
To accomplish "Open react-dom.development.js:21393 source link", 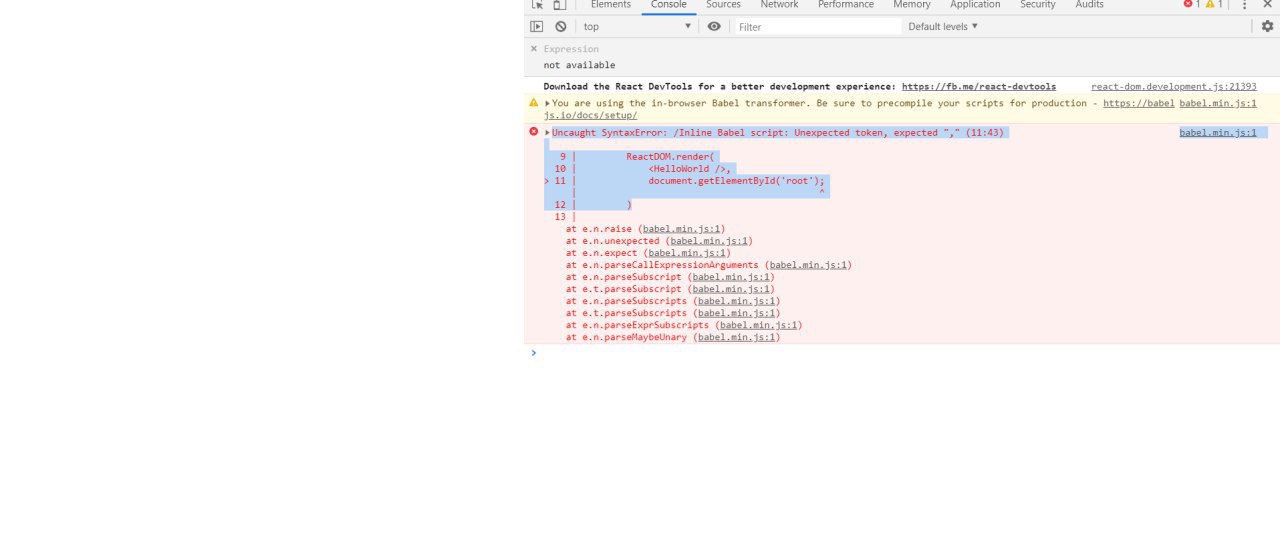I will pos(1174,87).
